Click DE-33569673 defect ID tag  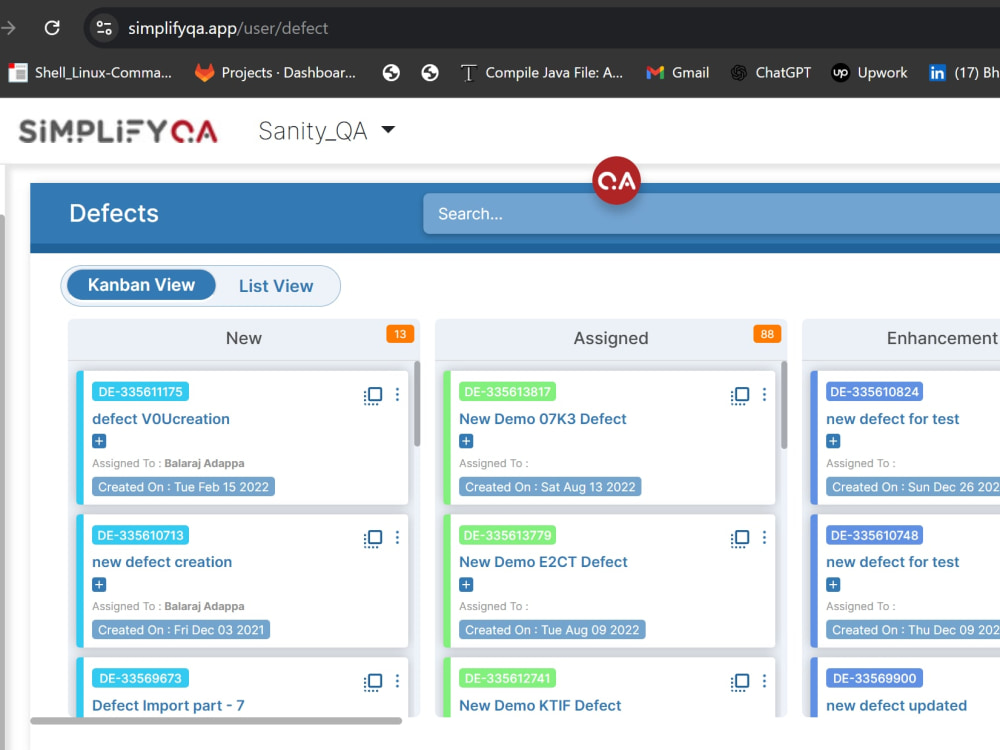140,678
